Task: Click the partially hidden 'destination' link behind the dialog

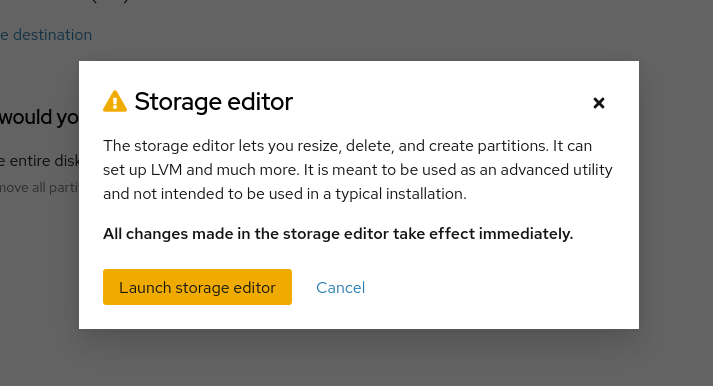Action: point(46,35)
